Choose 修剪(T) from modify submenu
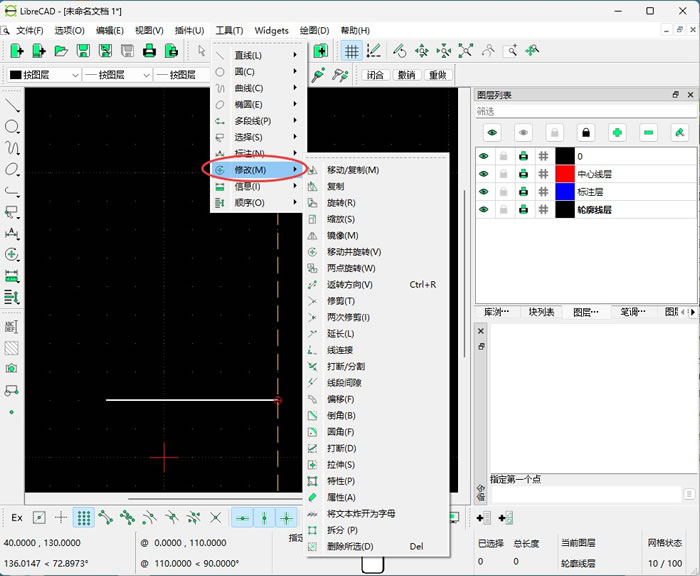The height and width of the screenshot is (576, 700). click(376, 301)
